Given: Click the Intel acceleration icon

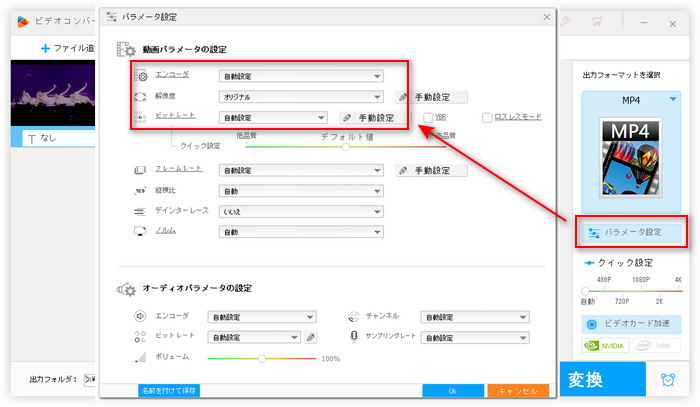Looking at the screenshot, I should click(661, 348).
